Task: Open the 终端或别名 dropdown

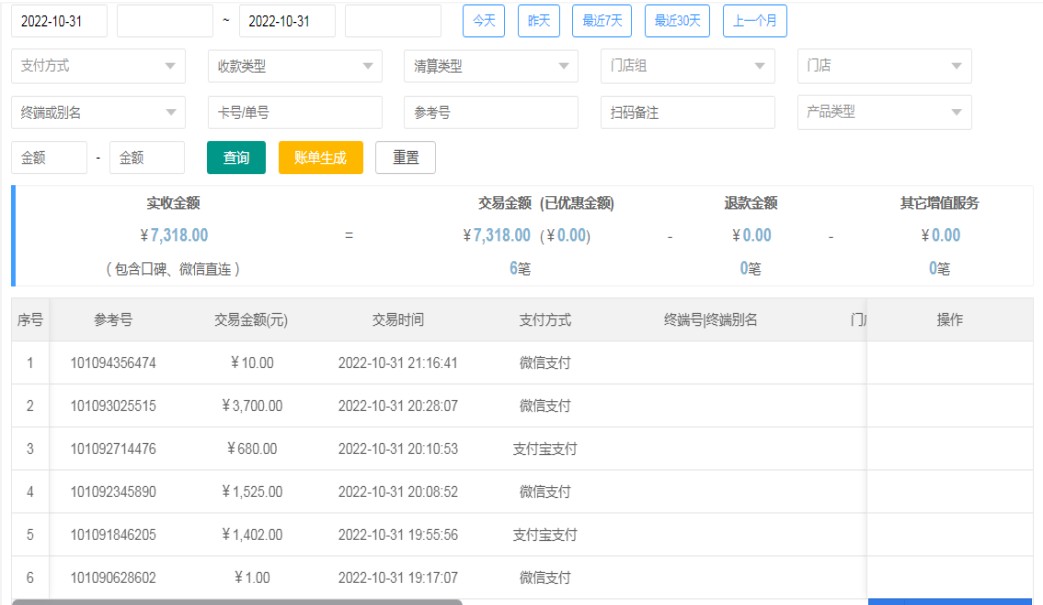Action: point(98,113)
